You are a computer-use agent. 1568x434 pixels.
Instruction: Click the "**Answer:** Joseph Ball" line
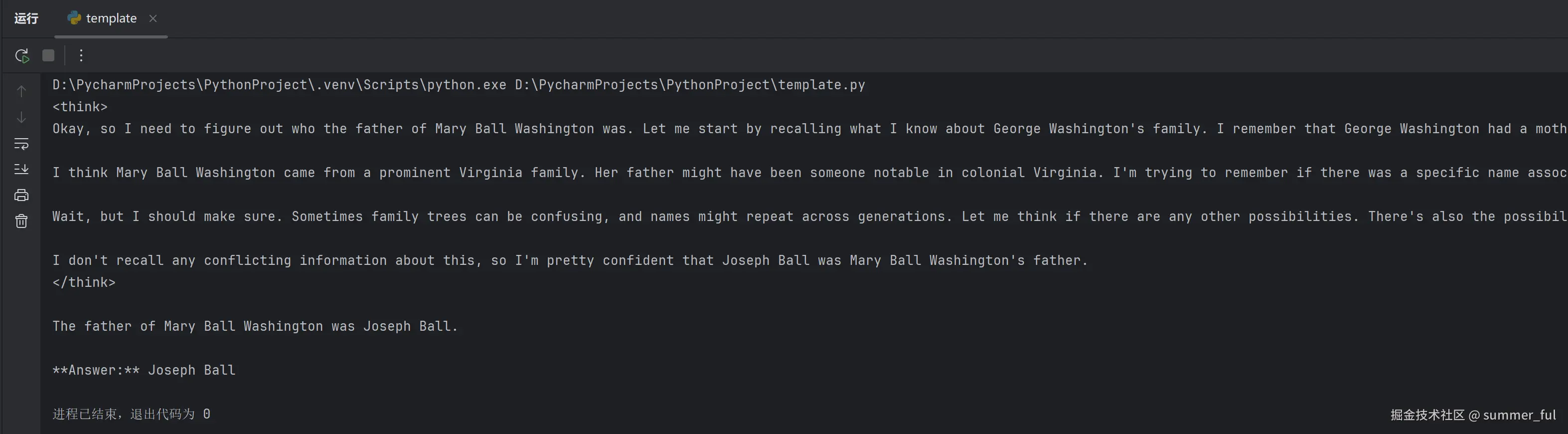point(144,370)
